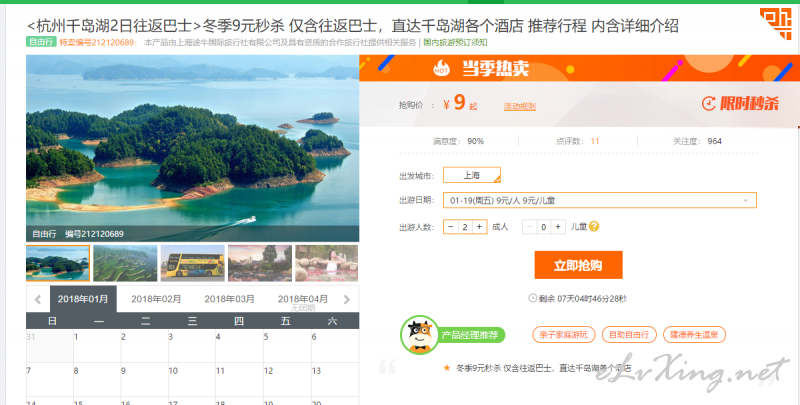Click the child count field showing 0

click(543, 226)
